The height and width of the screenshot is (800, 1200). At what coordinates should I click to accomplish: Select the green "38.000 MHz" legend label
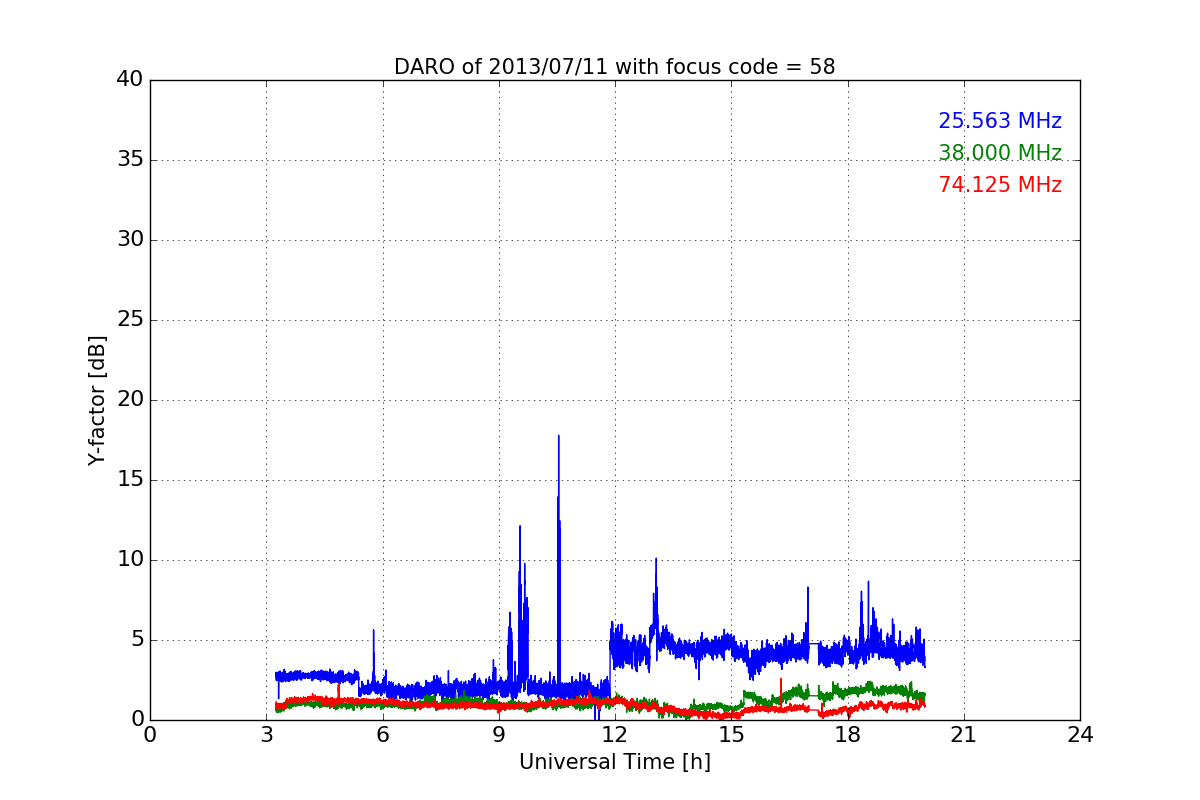[x=1000, y=153]
